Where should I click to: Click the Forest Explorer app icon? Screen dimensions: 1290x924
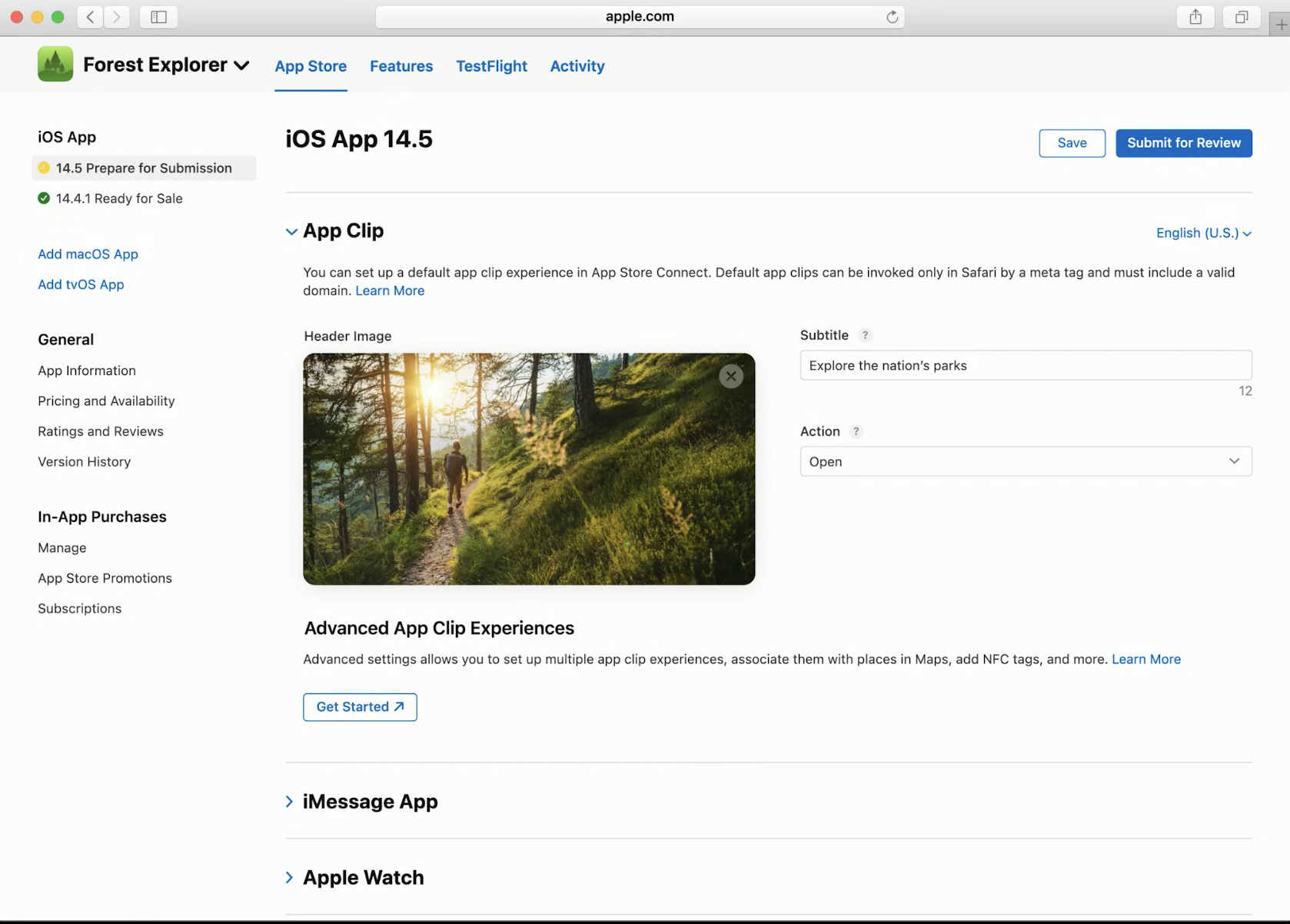pos(55,64)
